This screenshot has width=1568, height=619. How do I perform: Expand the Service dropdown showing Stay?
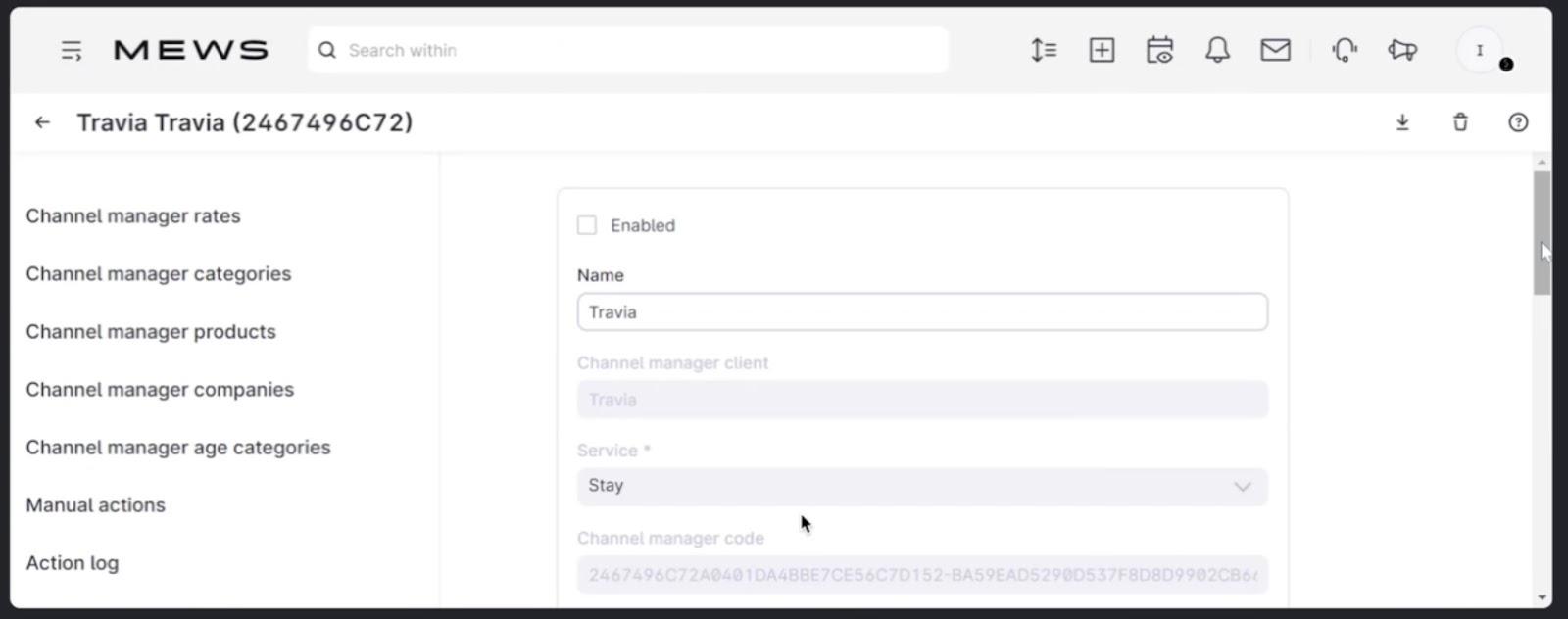click(x=922, y=486)
